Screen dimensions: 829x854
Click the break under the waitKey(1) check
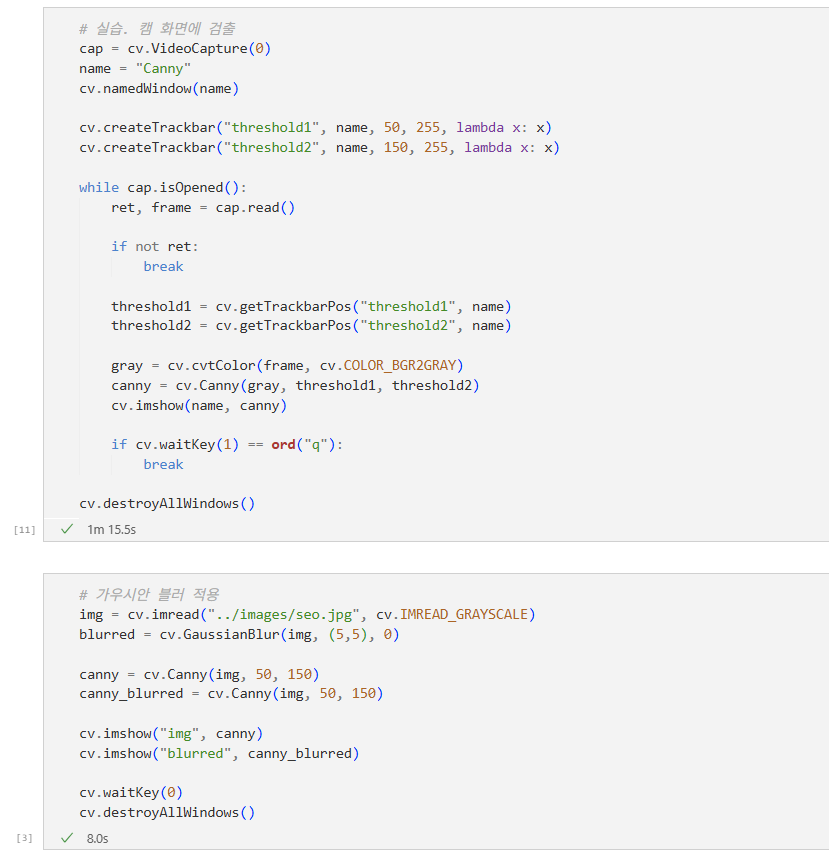click(x=163, y=465)
